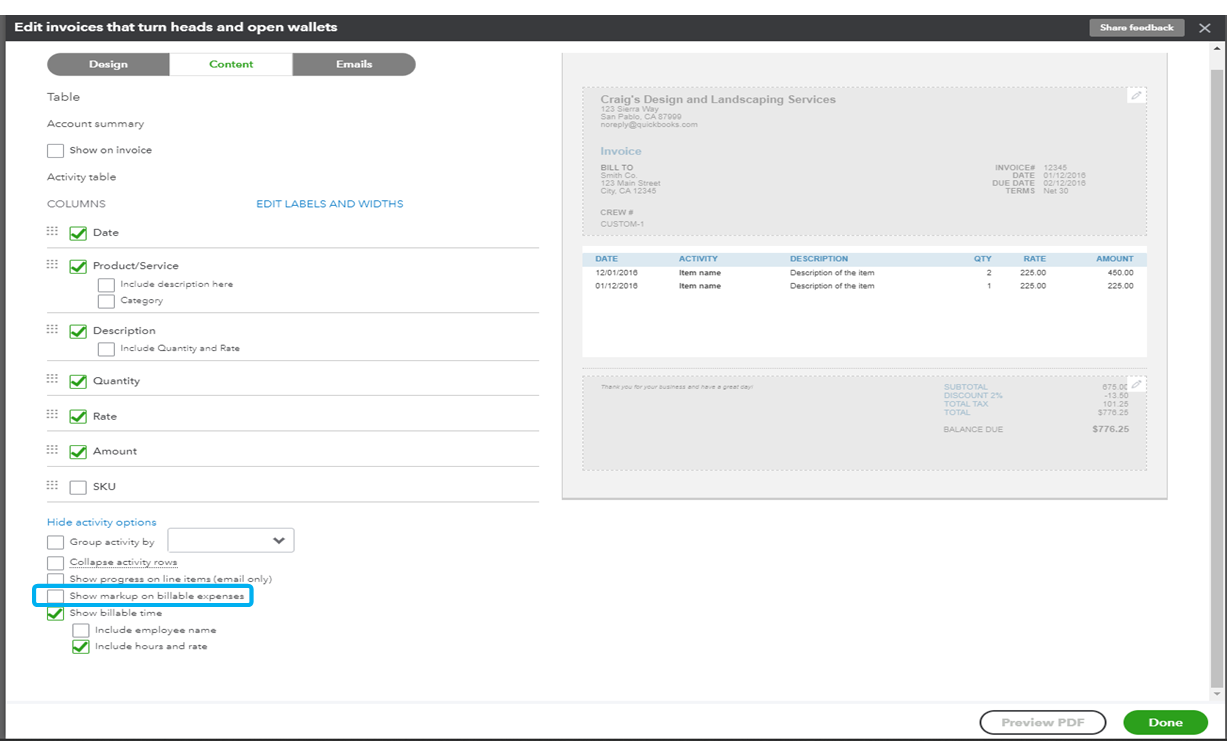Image resolution: width=1229 pixels, height=748 pixels.
Task: Click the ACTIVITY column header in preview
Action: tap(698, 259)
